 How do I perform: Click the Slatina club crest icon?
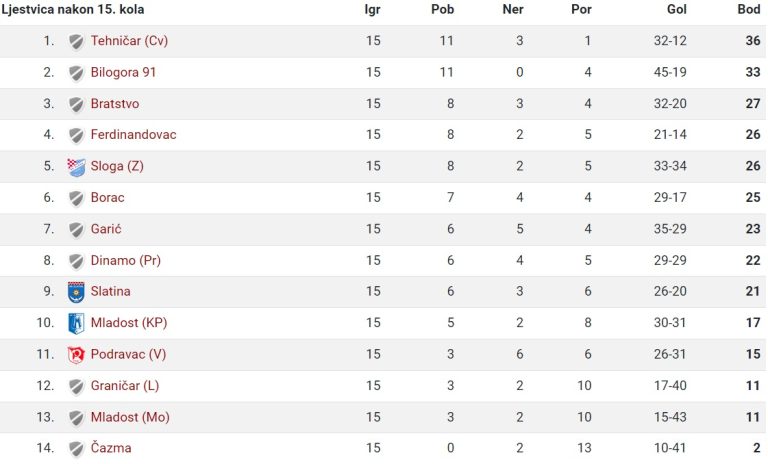pyautogui.click(x=76, y=292)
